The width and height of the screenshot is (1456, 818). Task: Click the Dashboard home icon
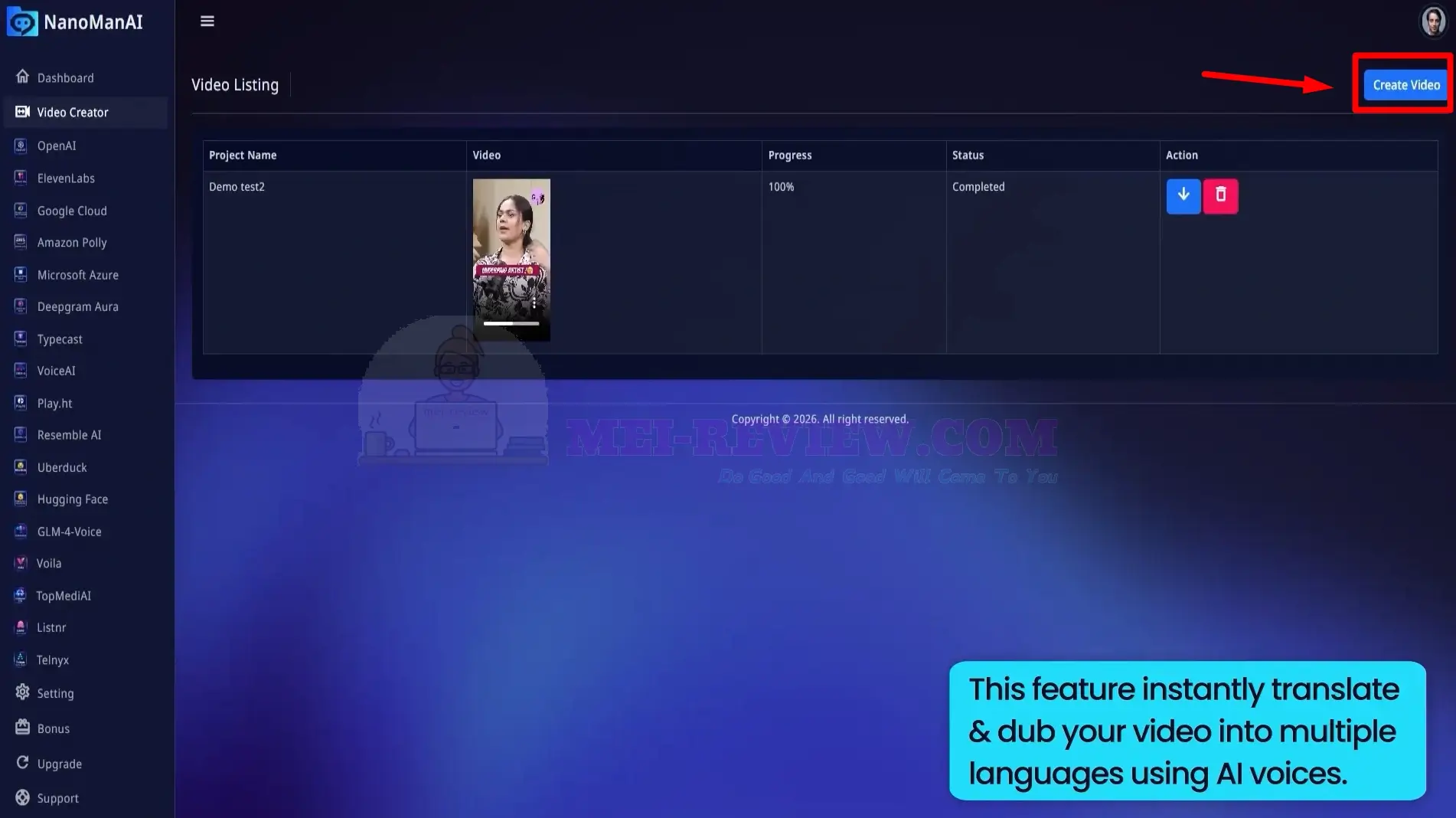(x=22, y=77)
